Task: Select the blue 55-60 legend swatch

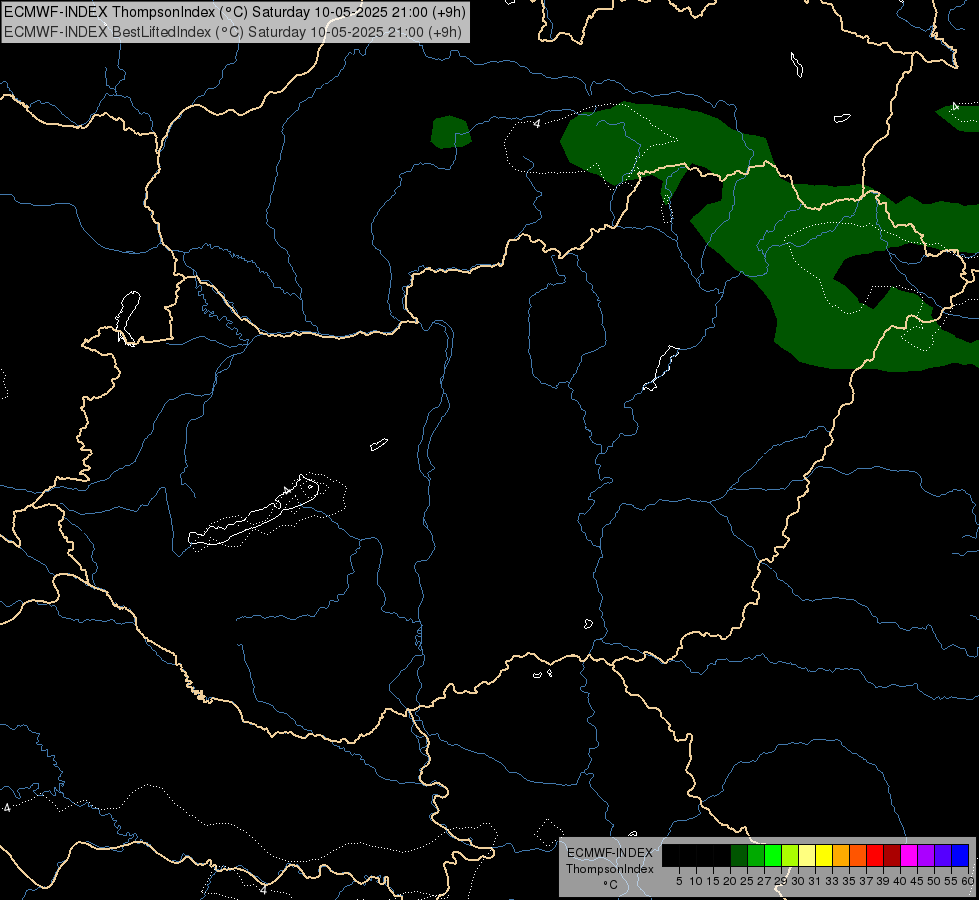Action: pyautogui.click(x=960, y=855)
